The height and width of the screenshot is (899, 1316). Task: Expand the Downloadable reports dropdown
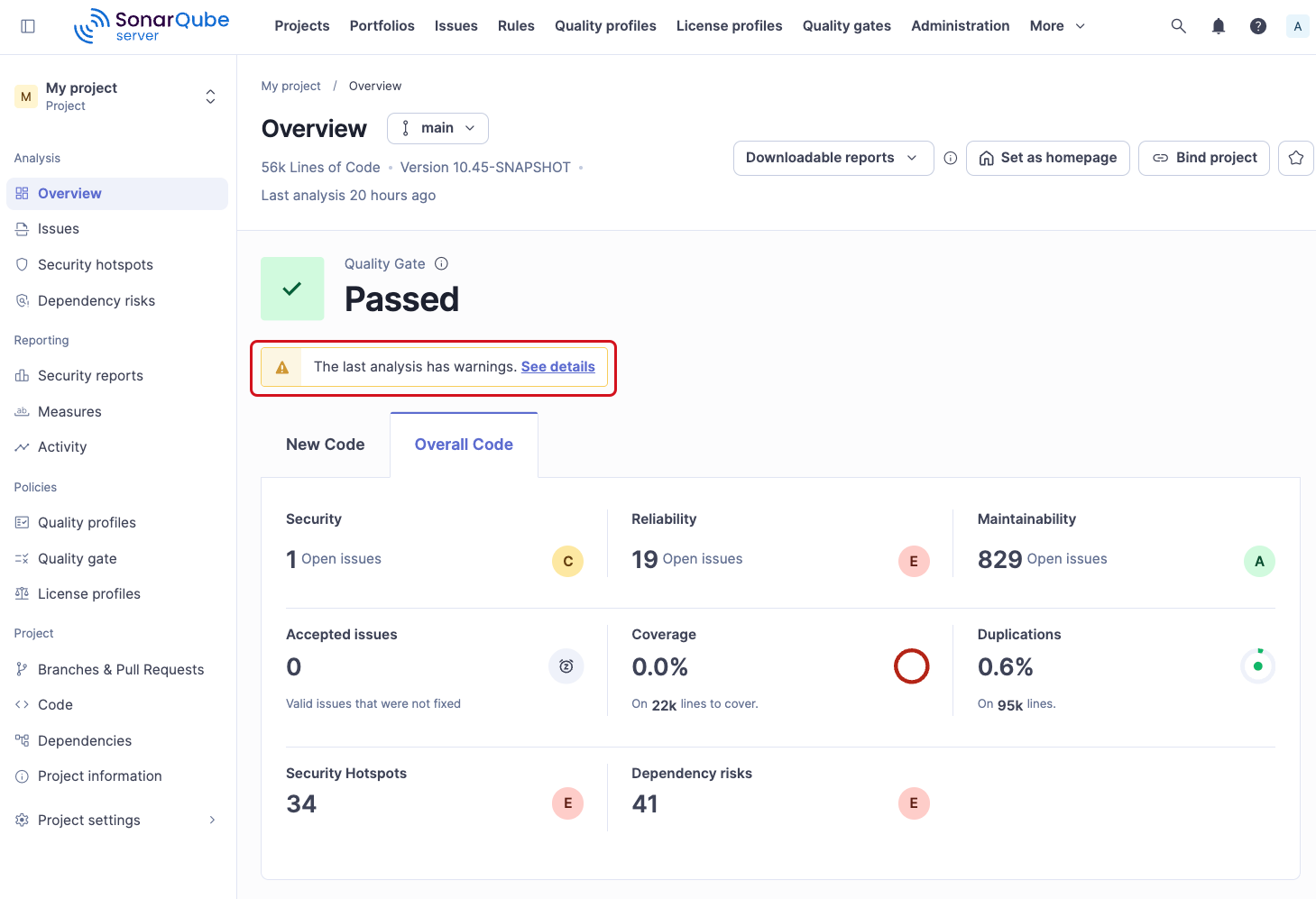[x=832, y=158]
